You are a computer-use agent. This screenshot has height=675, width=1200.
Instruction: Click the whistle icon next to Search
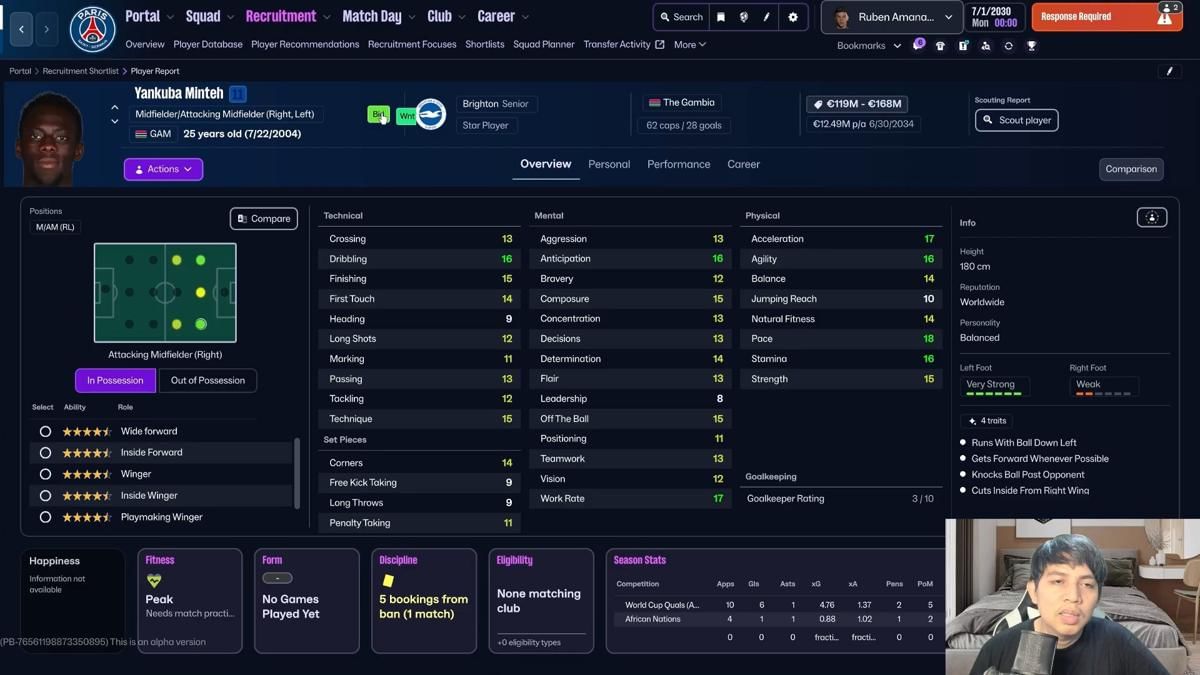(744, 17)
